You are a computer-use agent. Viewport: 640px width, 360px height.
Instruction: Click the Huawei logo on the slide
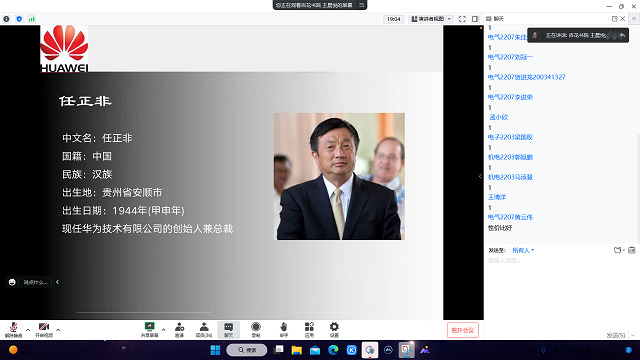point(64,49)
